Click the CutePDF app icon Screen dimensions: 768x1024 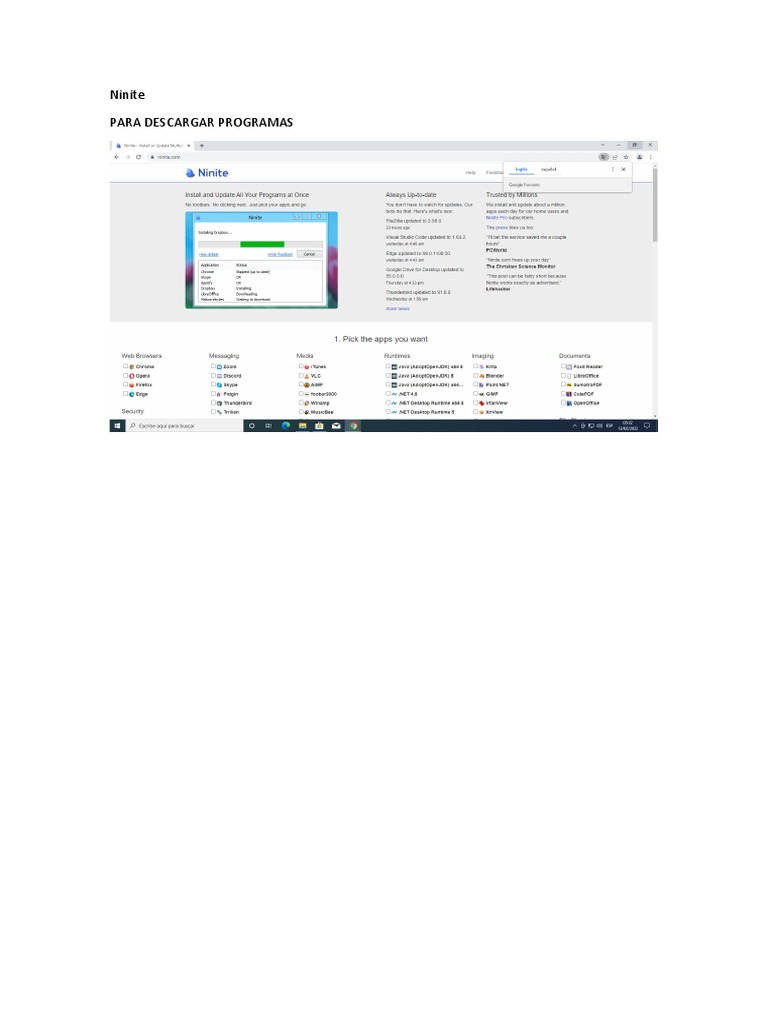click(569, 394)
